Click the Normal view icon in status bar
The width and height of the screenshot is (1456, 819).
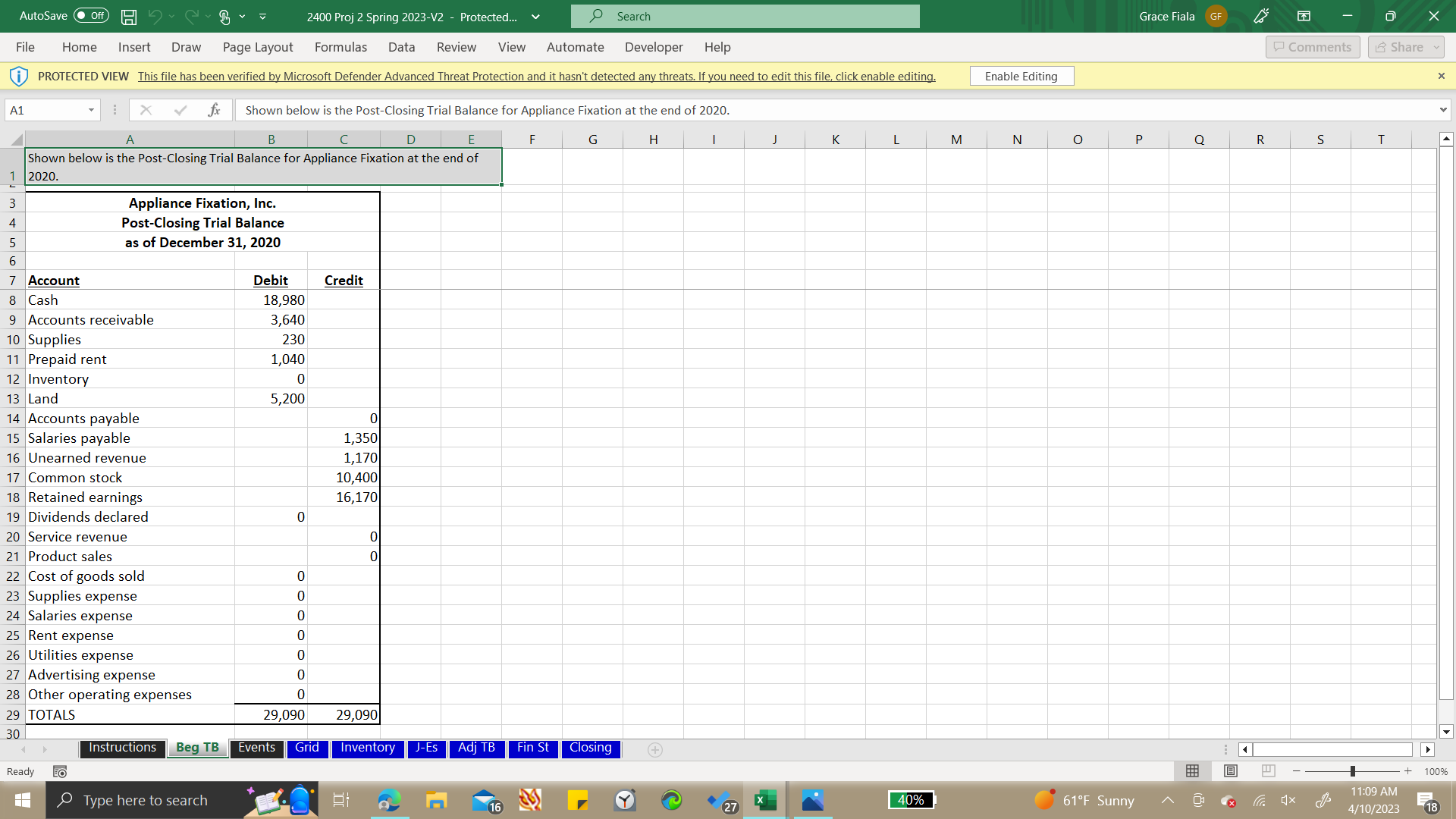pyautogui.click(x=1192, y=771)
